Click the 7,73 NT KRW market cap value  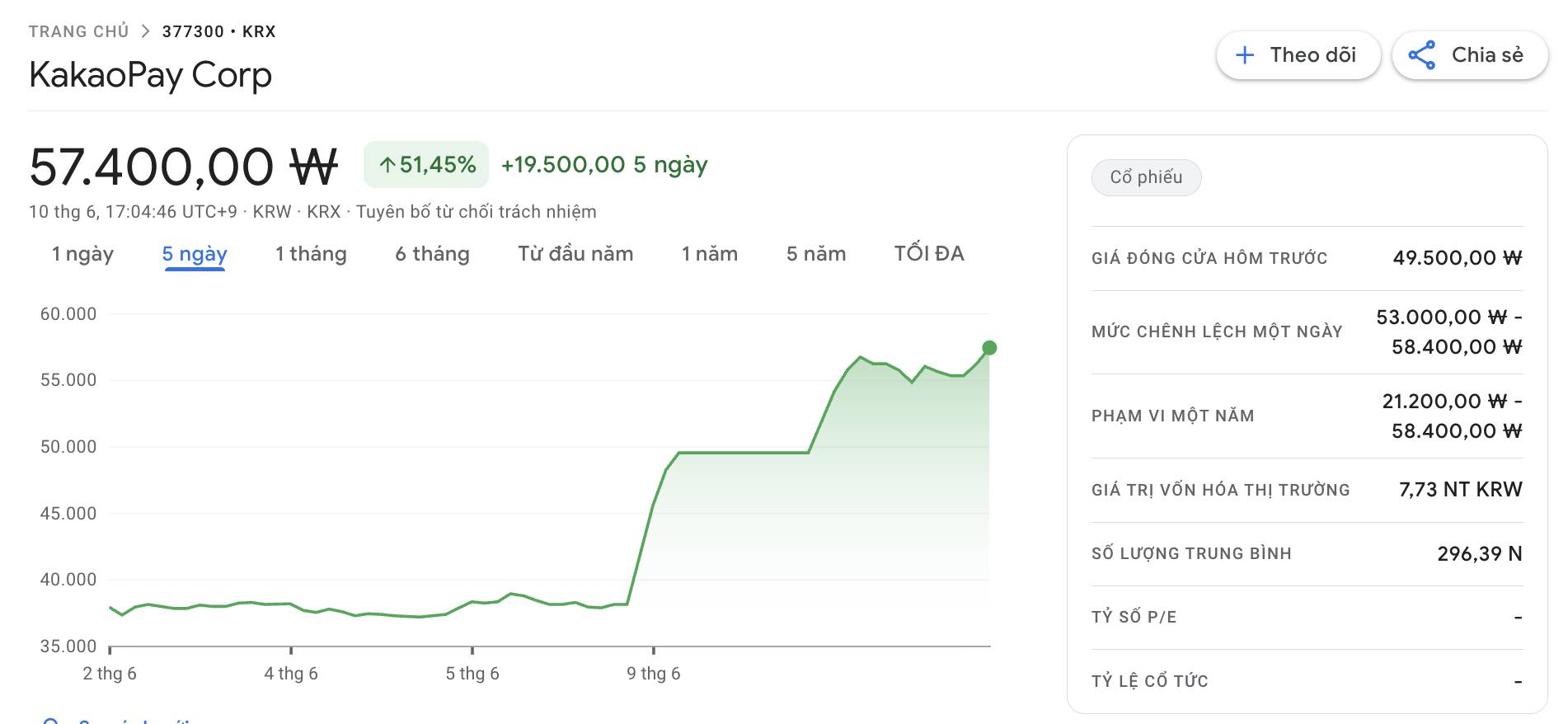(1461, 490)
